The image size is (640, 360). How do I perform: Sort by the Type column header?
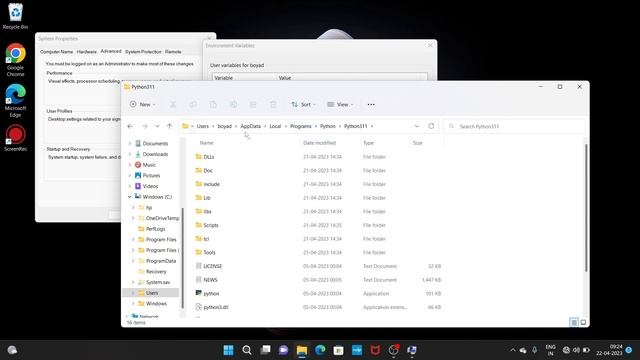click(368, 143)
